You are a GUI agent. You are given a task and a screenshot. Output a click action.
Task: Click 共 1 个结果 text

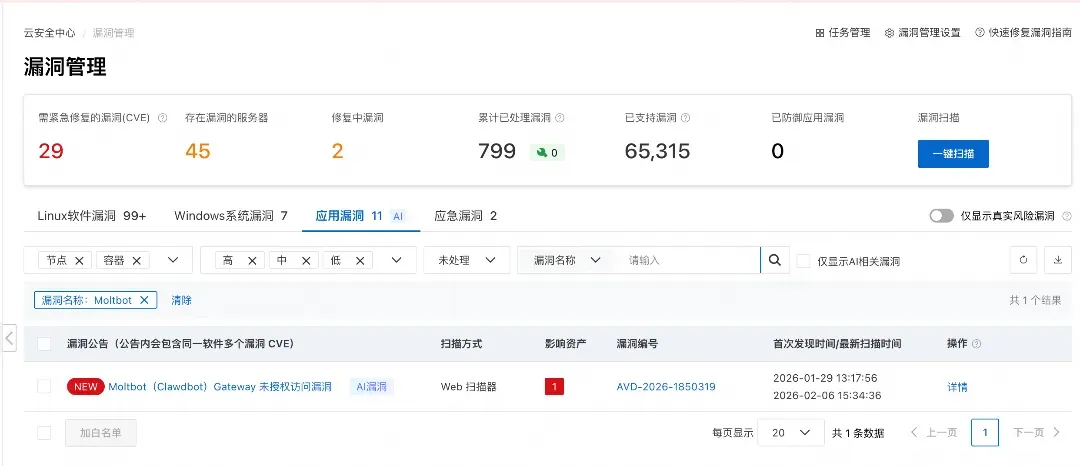pos(1035,300)
